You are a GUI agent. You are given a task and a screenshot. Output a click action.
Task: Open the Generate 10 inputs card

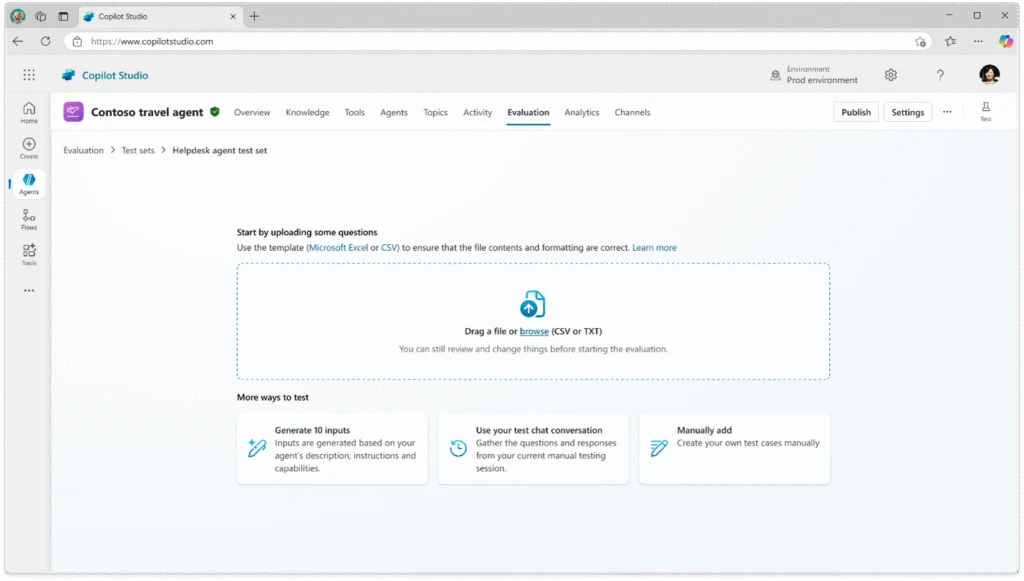click(x=332, y=448)
